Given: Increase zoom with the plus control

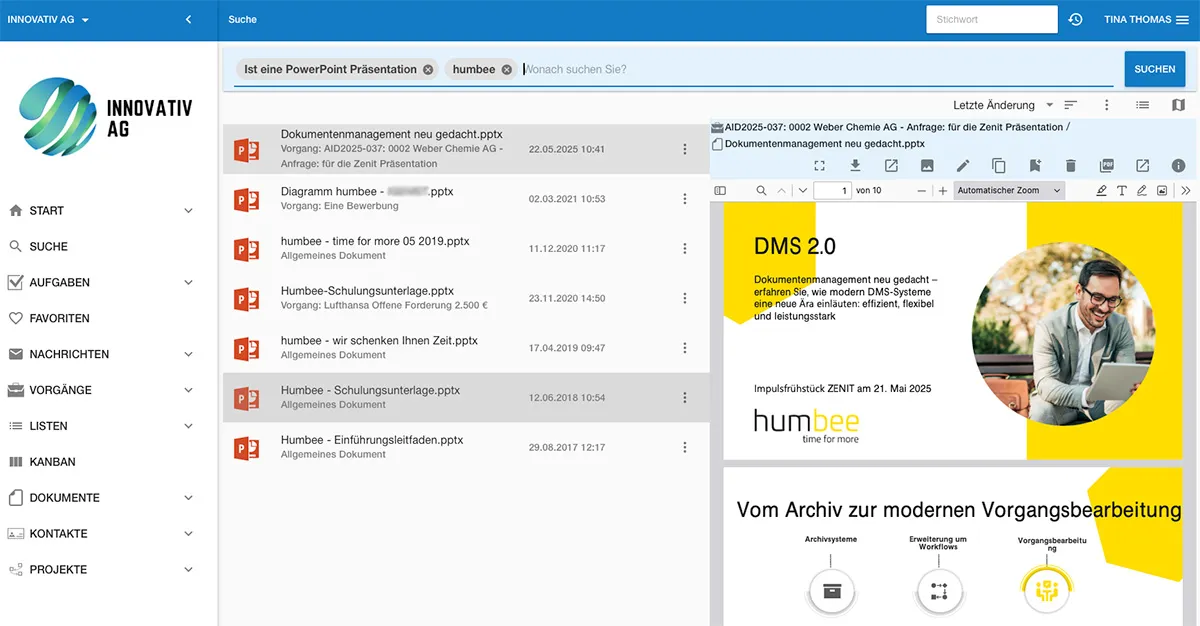Looking at the screenshot, I should (942, 190).
